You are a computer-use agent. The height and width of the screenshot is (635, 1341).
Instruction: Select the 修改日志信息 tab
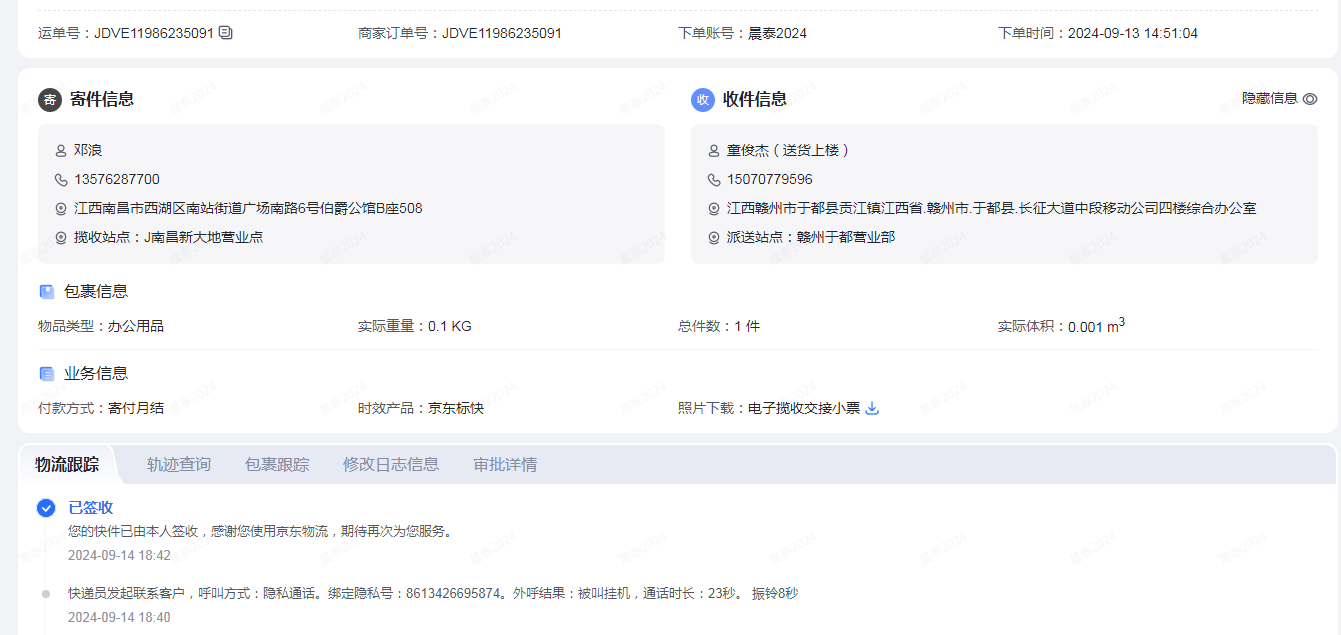[x=391, y=464]
